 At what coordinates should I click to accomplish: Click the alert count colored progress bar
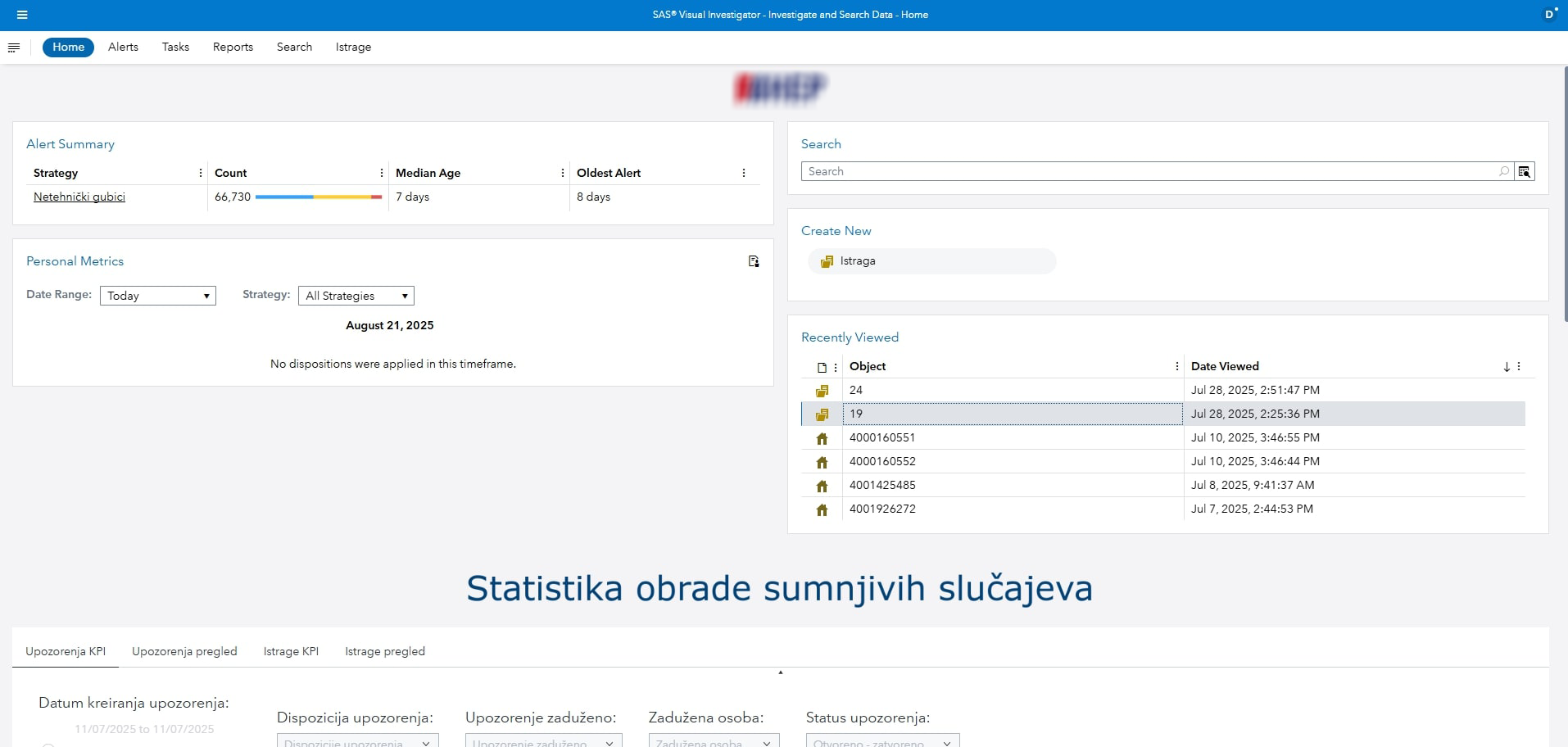(x=318, y=197)
